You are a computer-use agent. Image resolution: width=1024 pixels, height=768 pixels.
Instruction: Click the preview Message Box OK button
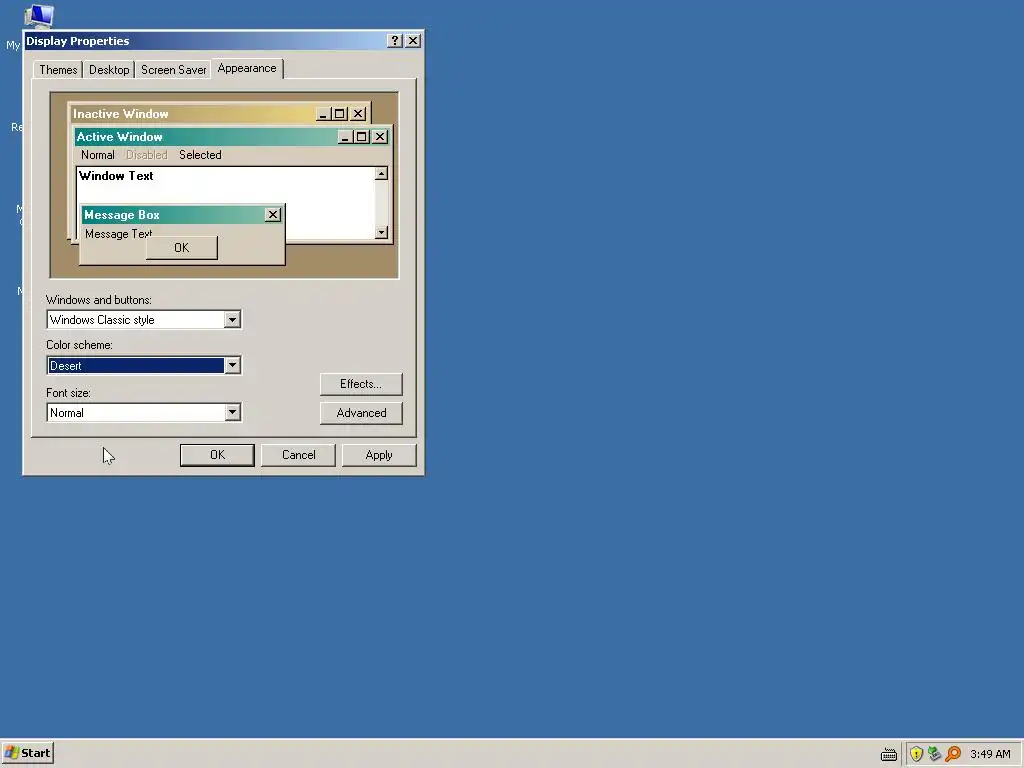point(182,248)
